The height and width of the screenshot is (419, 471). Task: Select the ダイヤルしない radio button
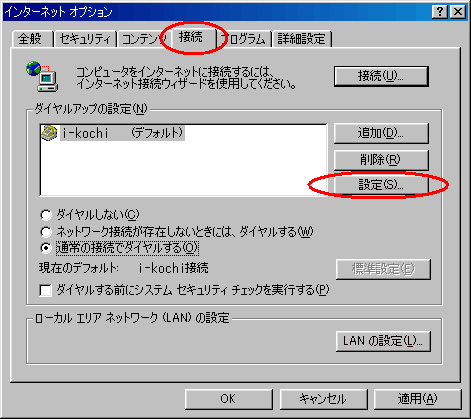[46, 215]
